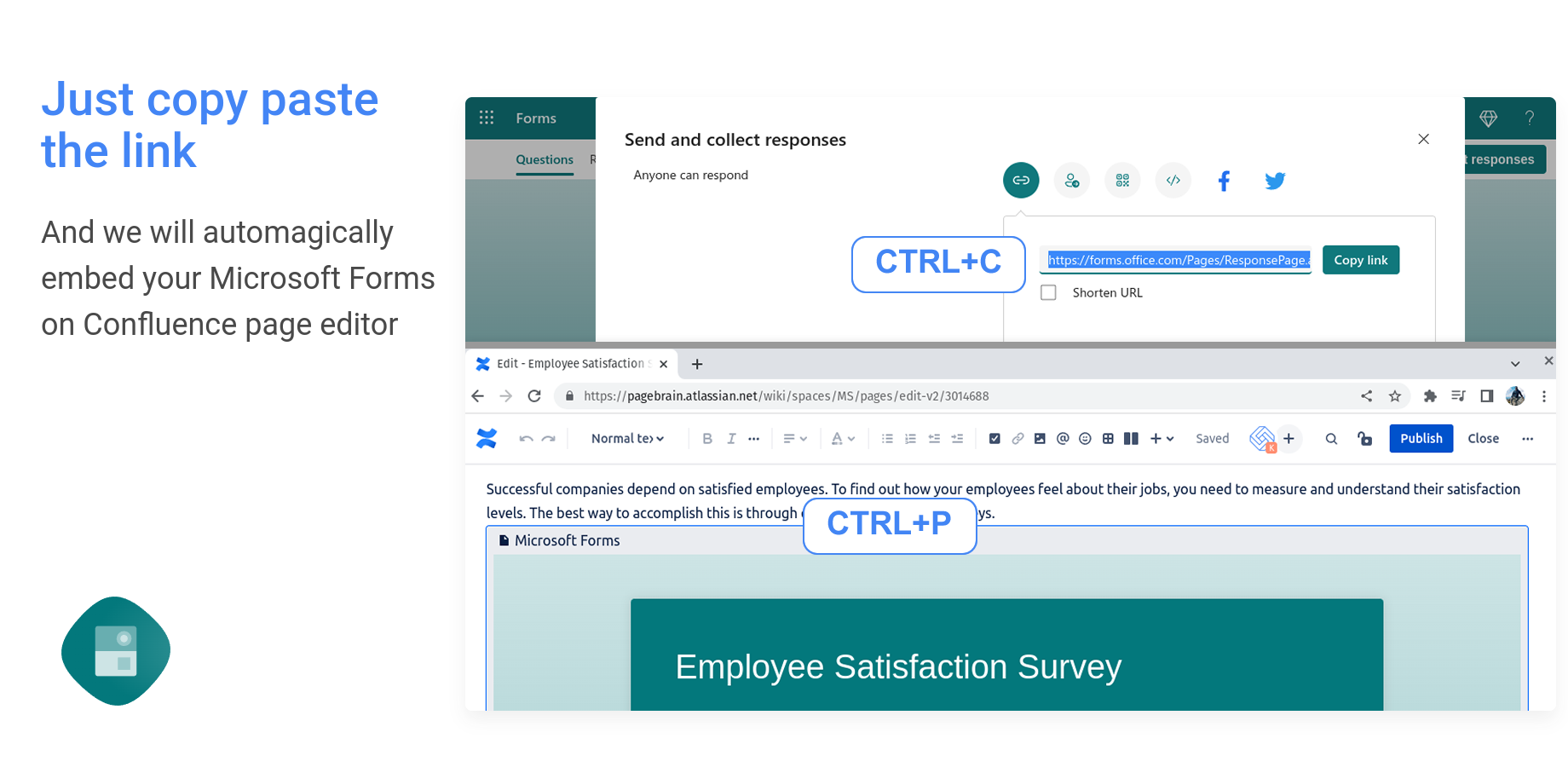Insert a column layout
The height and width of the screenshot is (767, 1568).
click(x=1131, y=439)
